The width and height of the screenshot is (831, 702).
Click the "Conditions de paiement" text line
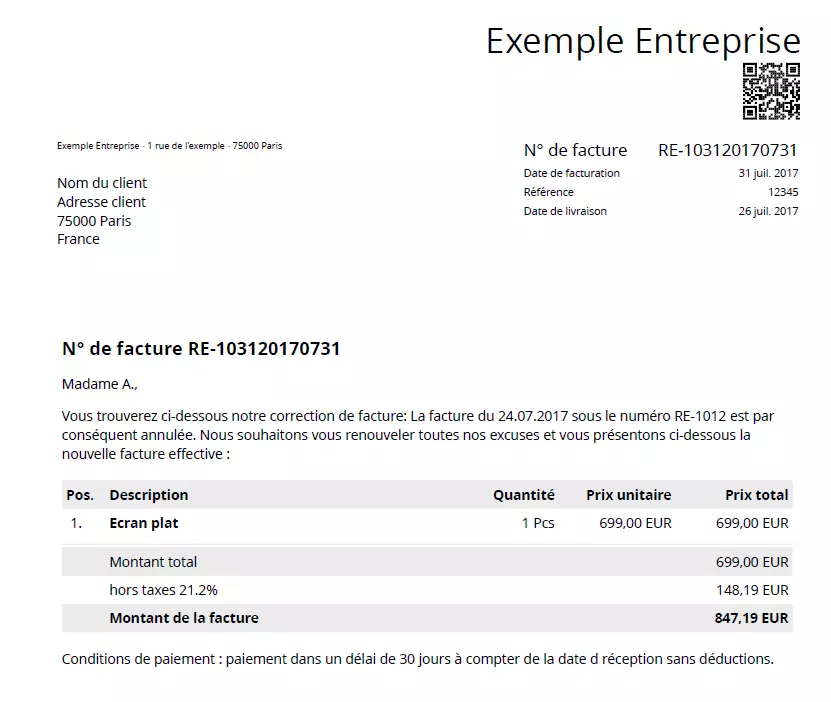click(417, 659)
